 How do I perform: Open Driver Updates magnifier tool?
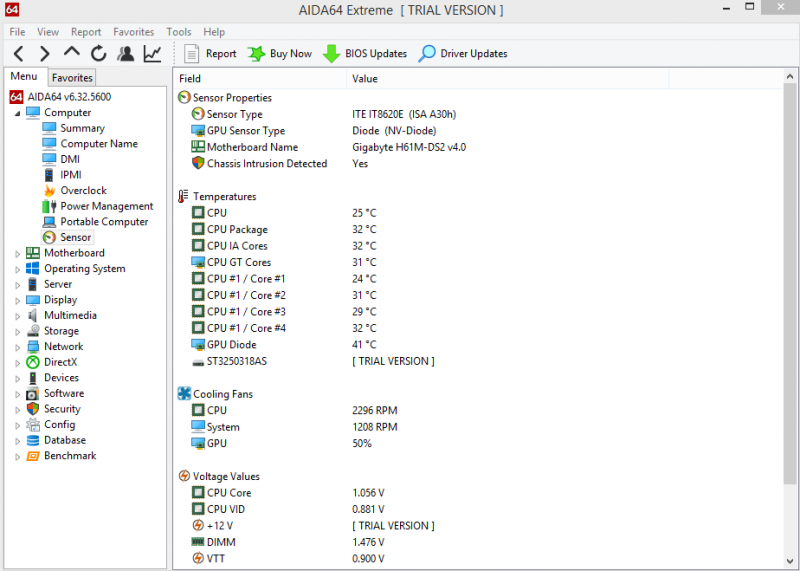(427, 54)
